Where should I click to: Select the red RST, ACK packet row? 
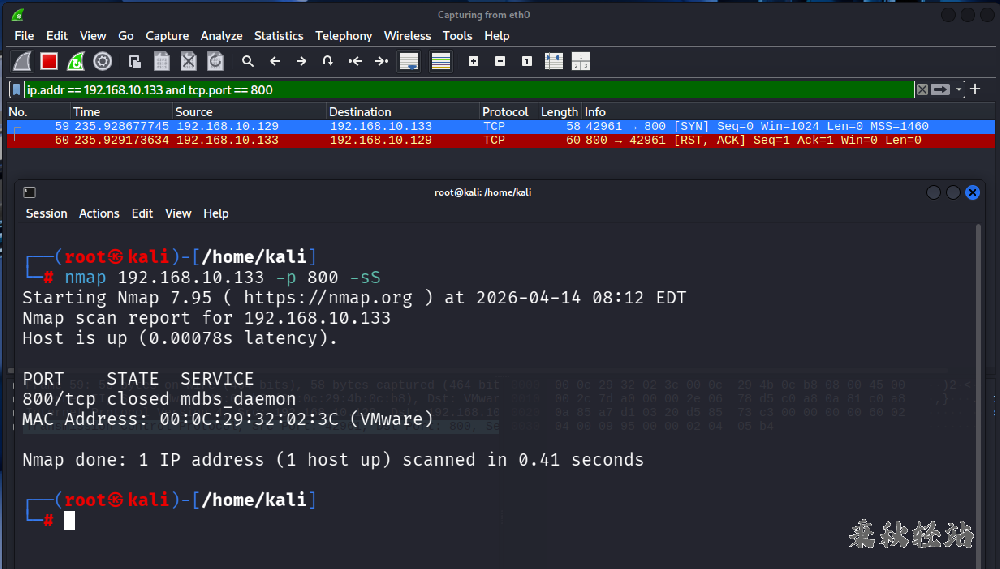pyautogui.click(x=500, y=141)
